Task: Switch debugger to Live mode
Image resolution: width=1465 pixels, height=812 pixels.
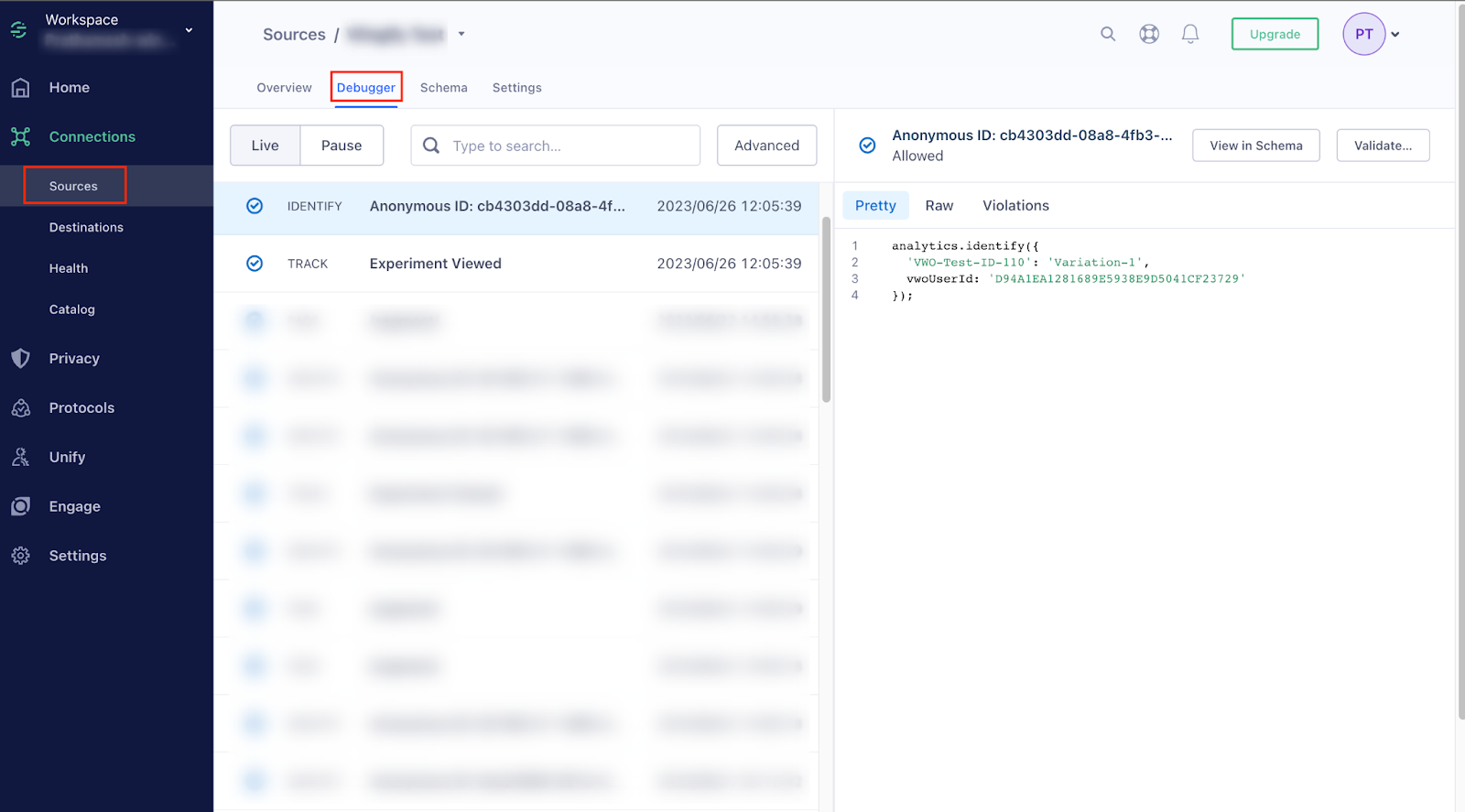Action: (x=266, y=146)
